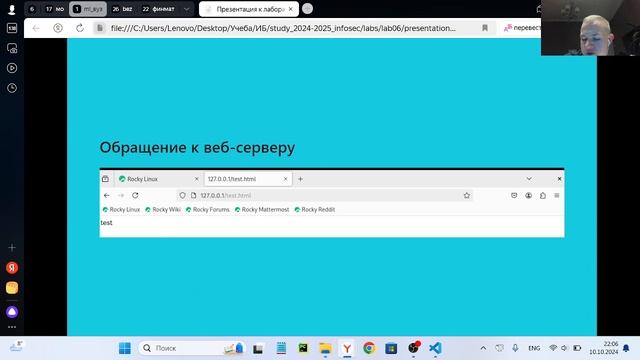Reload the presentation page
The image size is (640, 360).
pos(80,28)
